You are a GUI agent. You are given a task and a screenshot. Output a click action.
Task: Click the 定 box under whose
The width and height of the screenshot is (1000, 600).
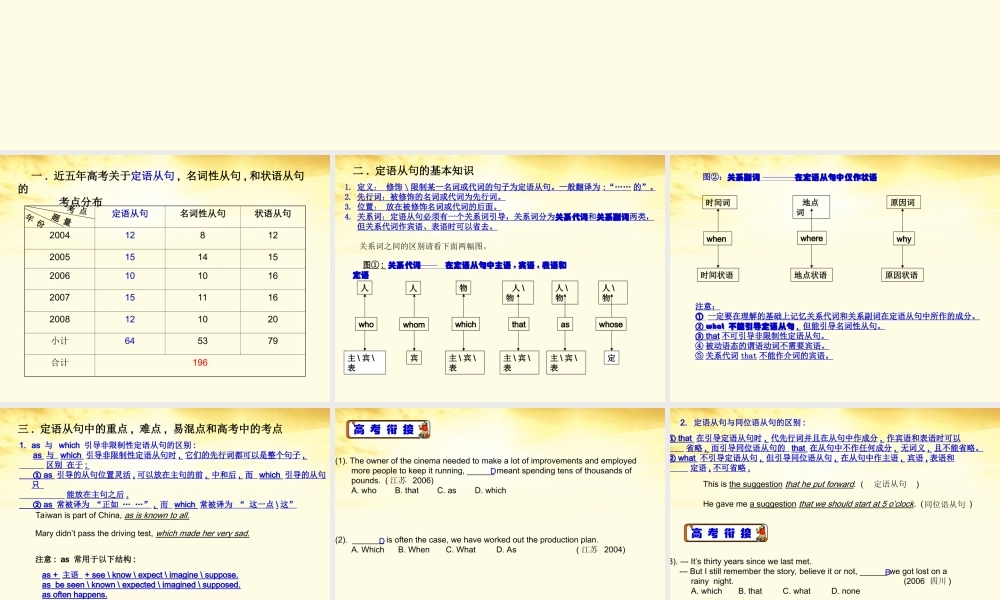point(612,358)
